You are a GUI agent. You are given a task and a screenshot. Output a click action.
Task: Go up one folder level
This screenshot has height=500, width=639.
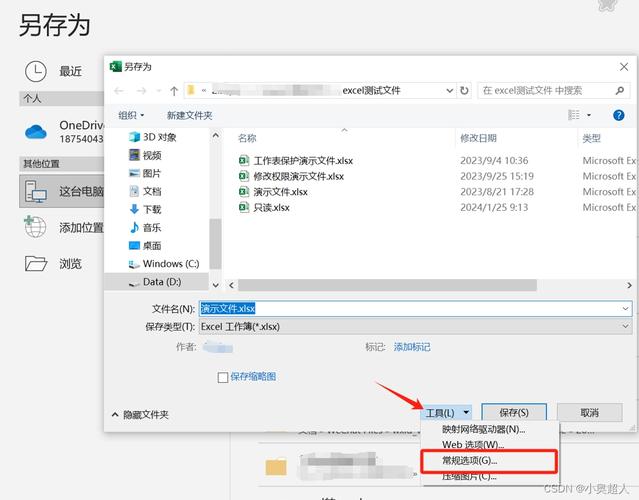174,90
